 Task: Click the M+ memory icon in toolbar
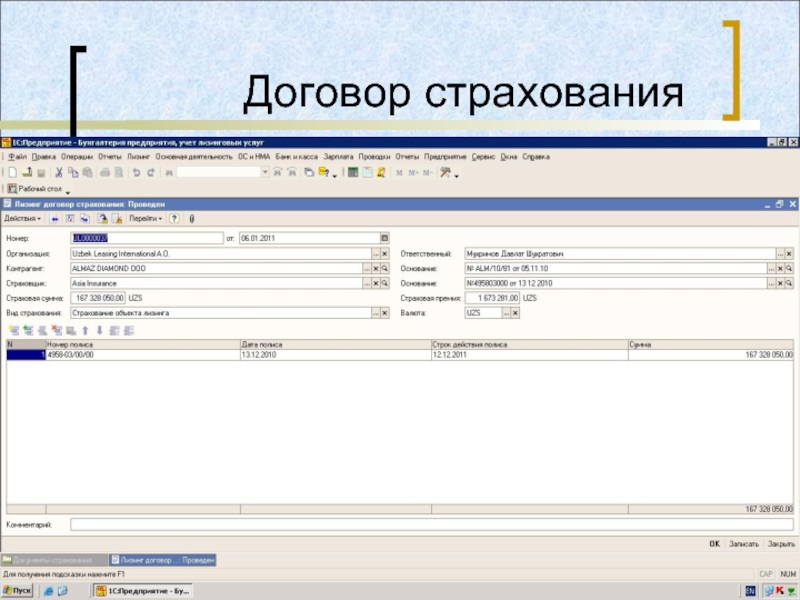pyautogui.click(x=413, y=172)
